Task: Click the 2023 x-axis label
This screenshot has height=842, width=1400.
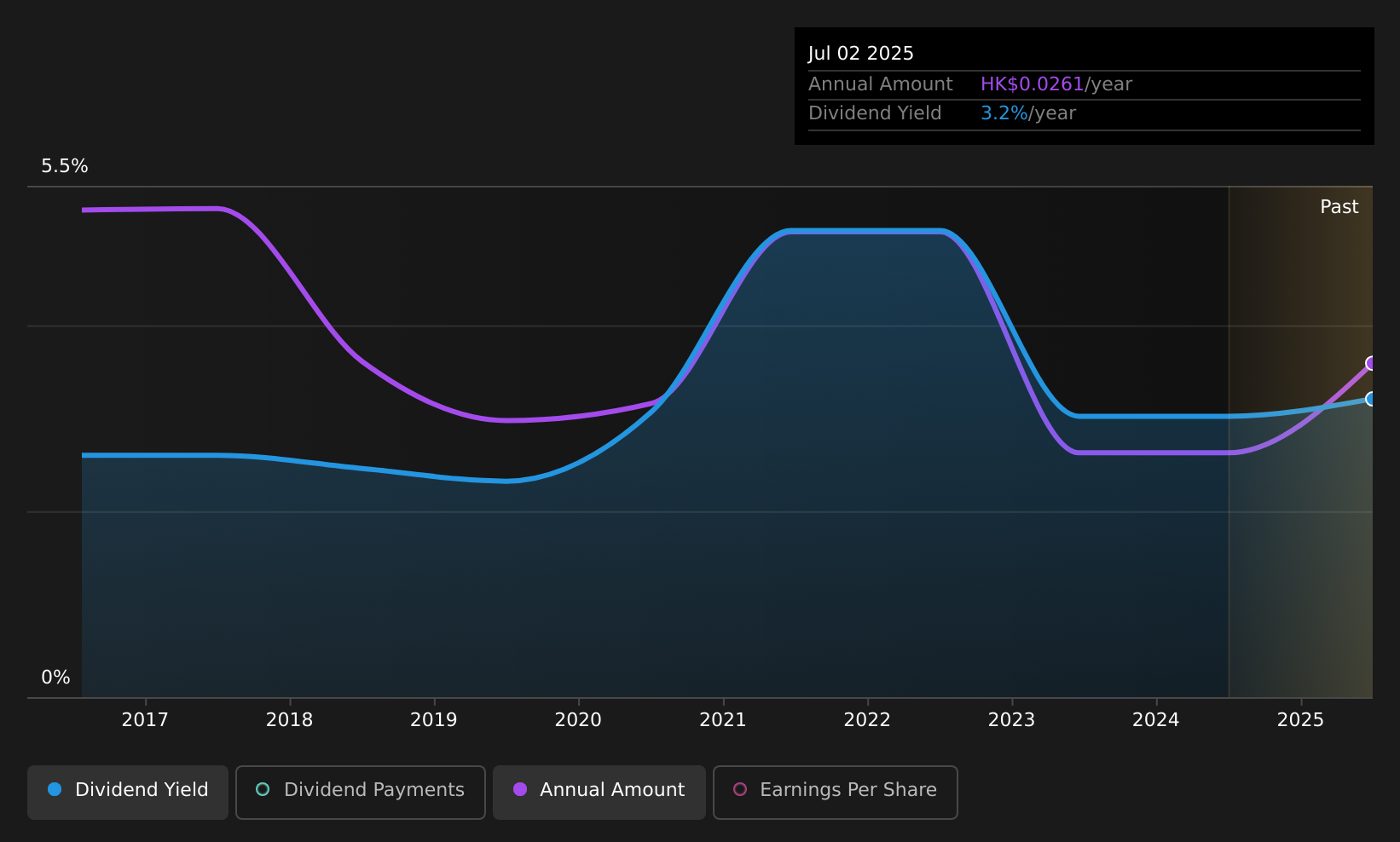Action: (x=1011, y=720)
